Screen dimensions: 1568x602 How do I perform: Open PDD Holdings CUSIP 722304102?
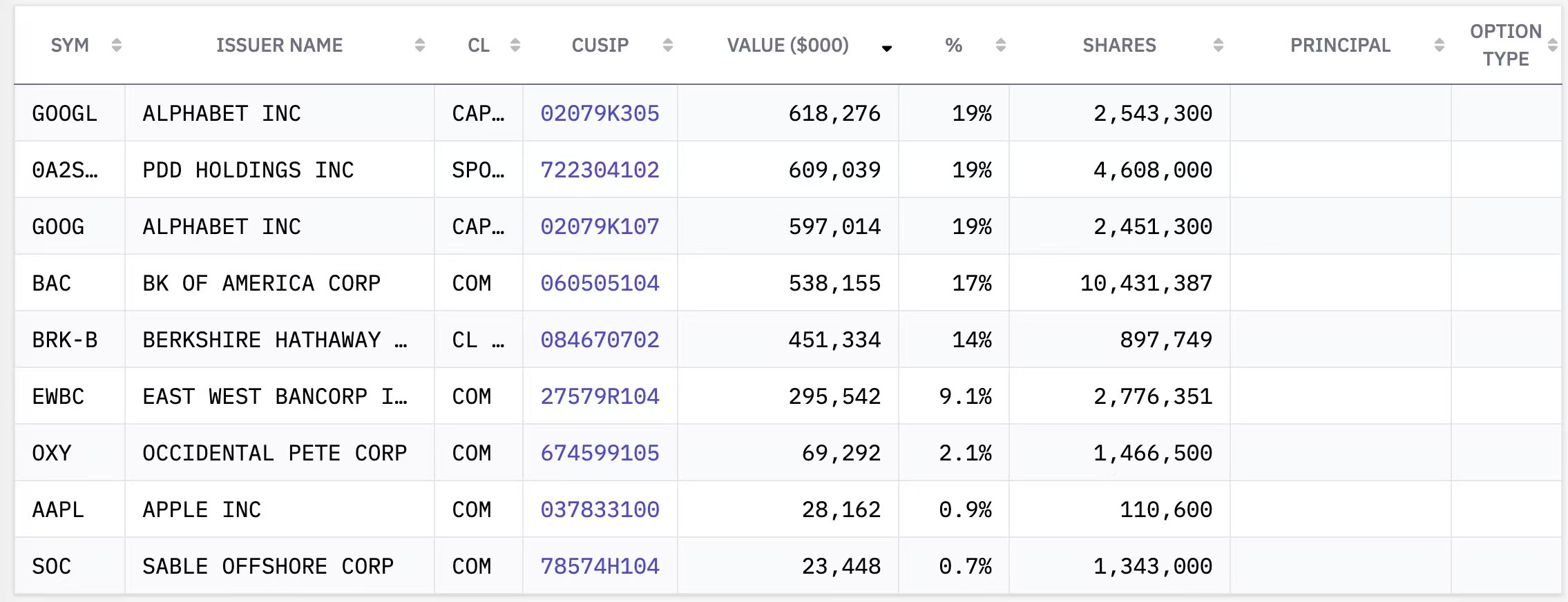[x=600, y=170]
